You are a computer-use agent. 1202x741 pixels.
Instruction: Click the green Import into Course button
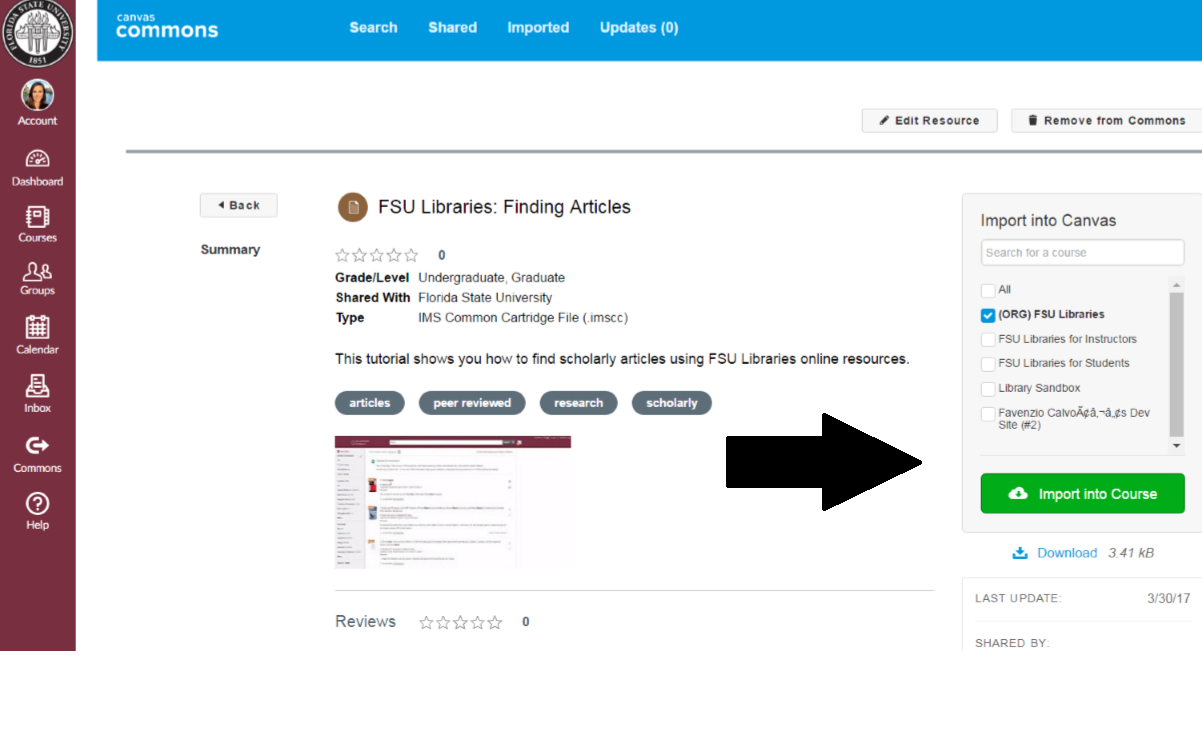pos(1082,494)
